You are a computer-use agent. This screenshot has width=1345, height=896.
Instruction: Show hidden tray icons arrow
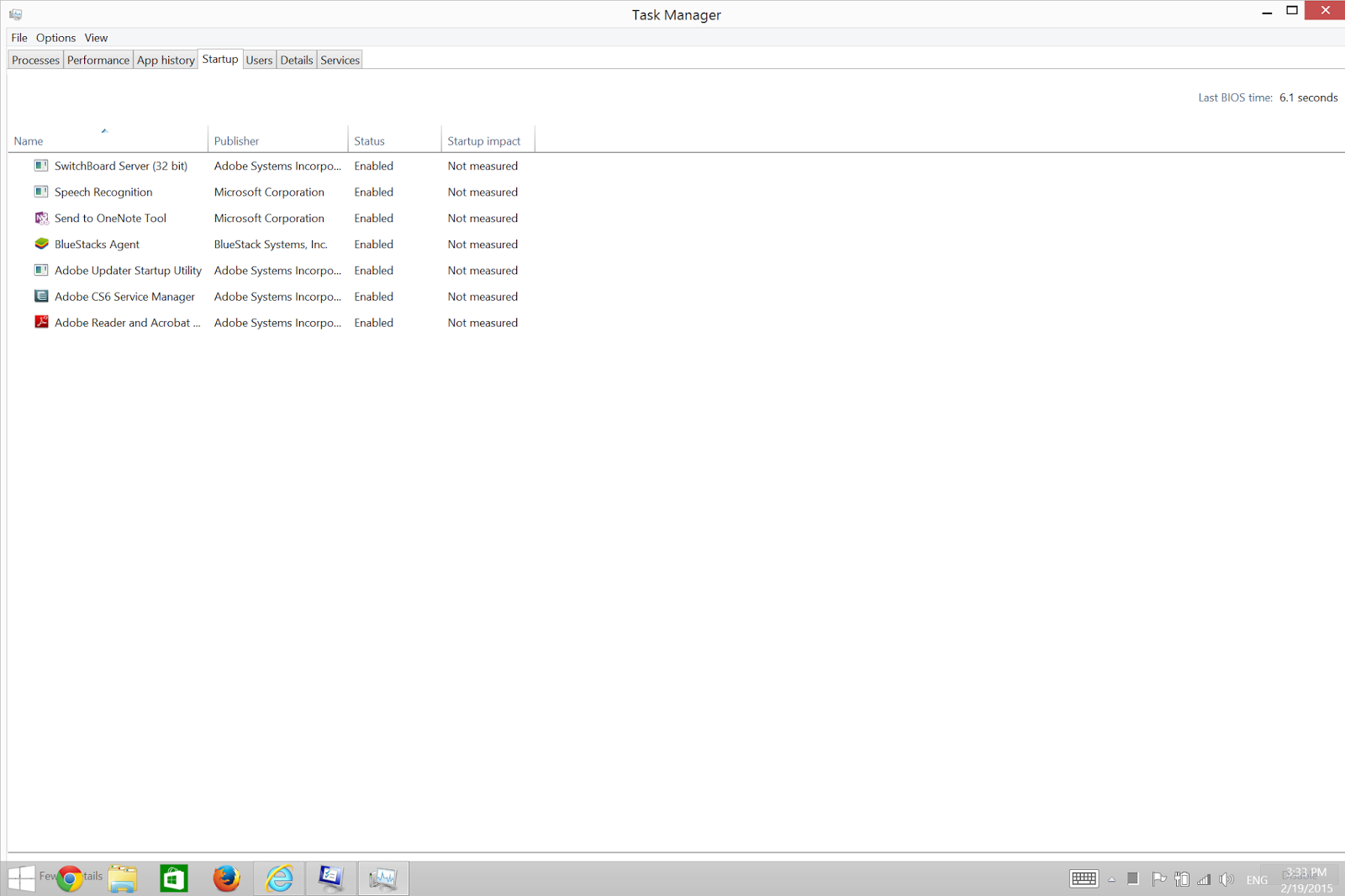click(x=1111, y=879)
